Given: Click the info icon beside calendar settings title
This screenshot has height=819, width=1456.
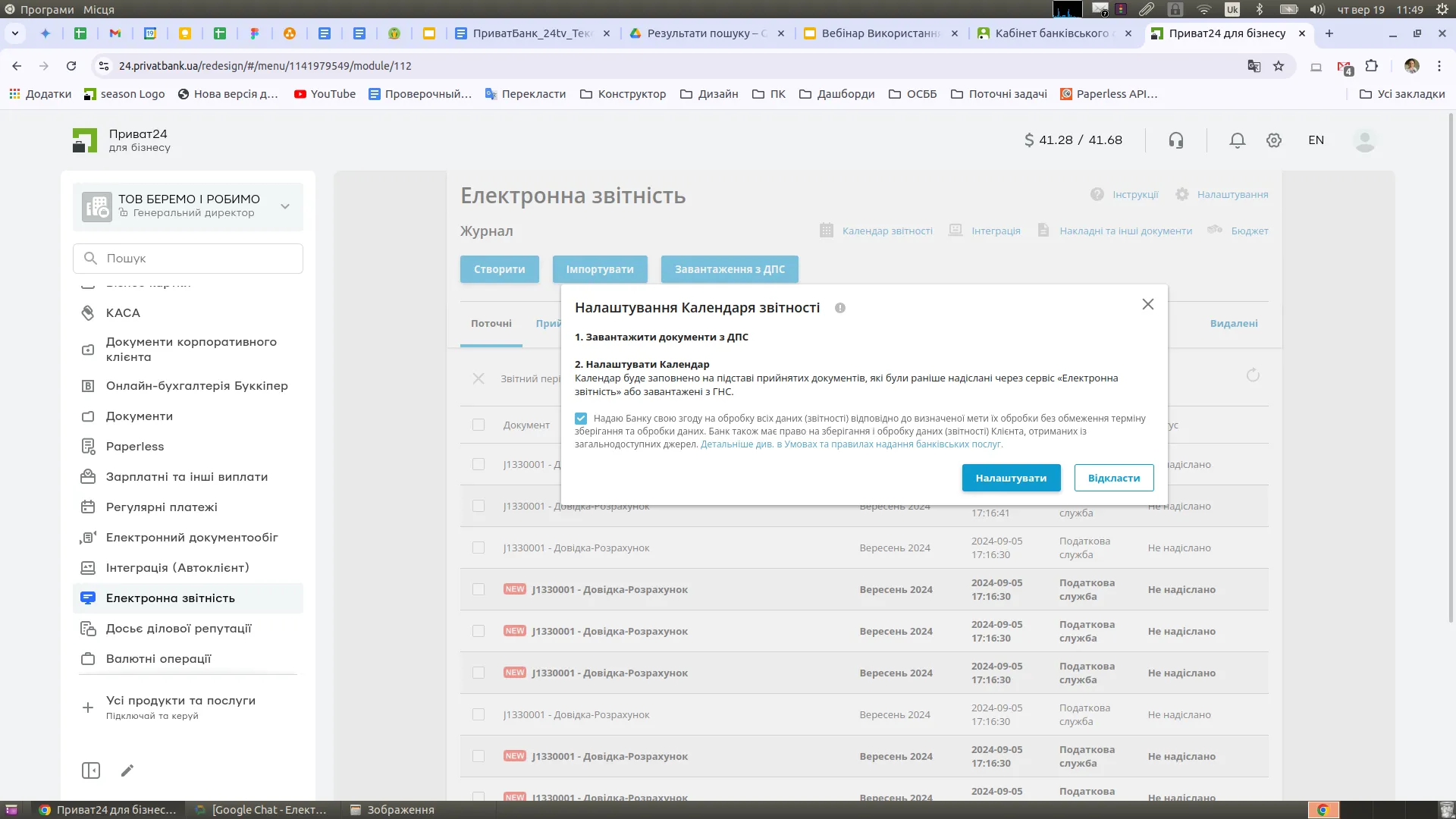Looking at the screenshot, I should [840, 308].
